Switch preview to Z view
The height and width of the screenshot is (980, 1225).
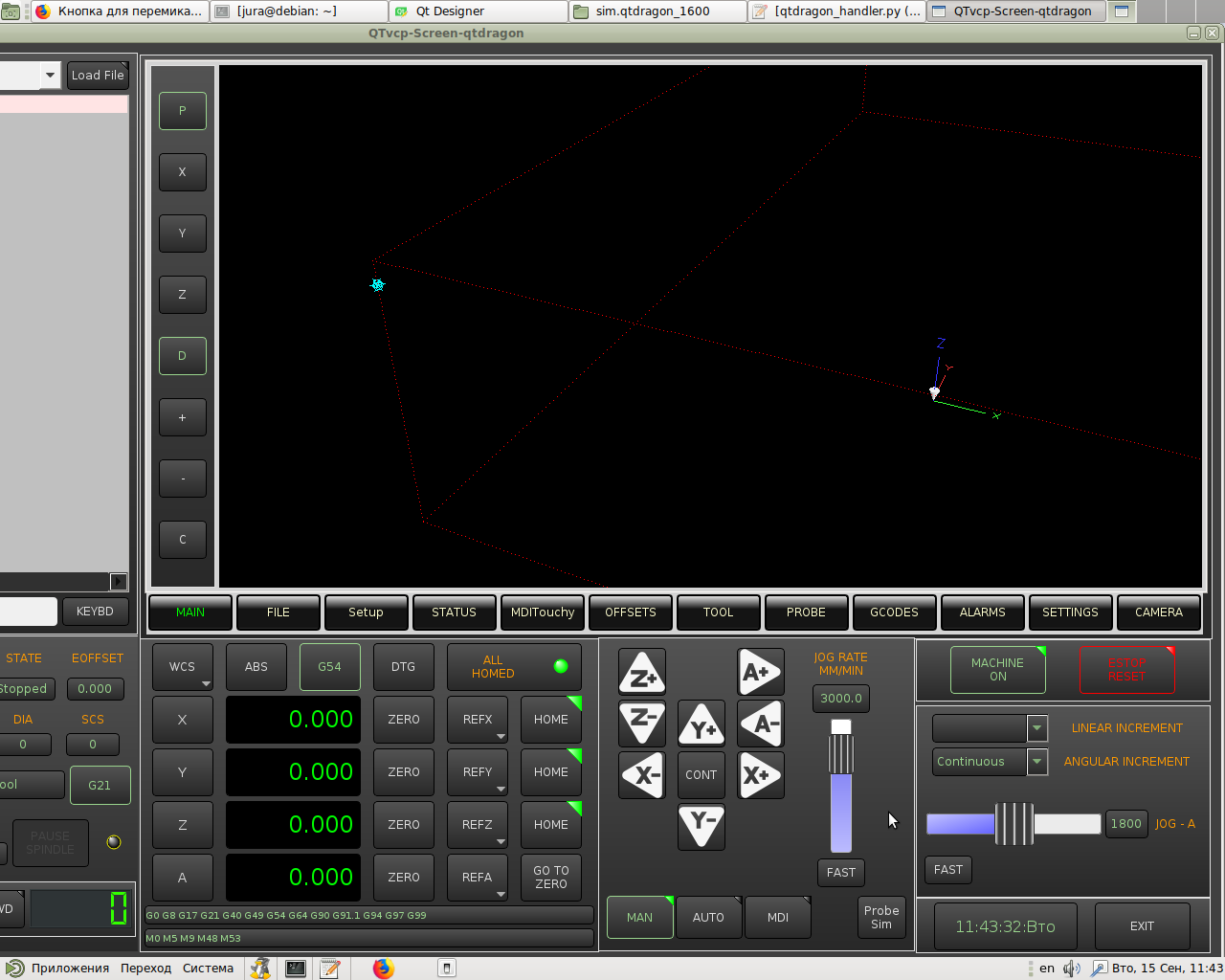coord(183,295)
